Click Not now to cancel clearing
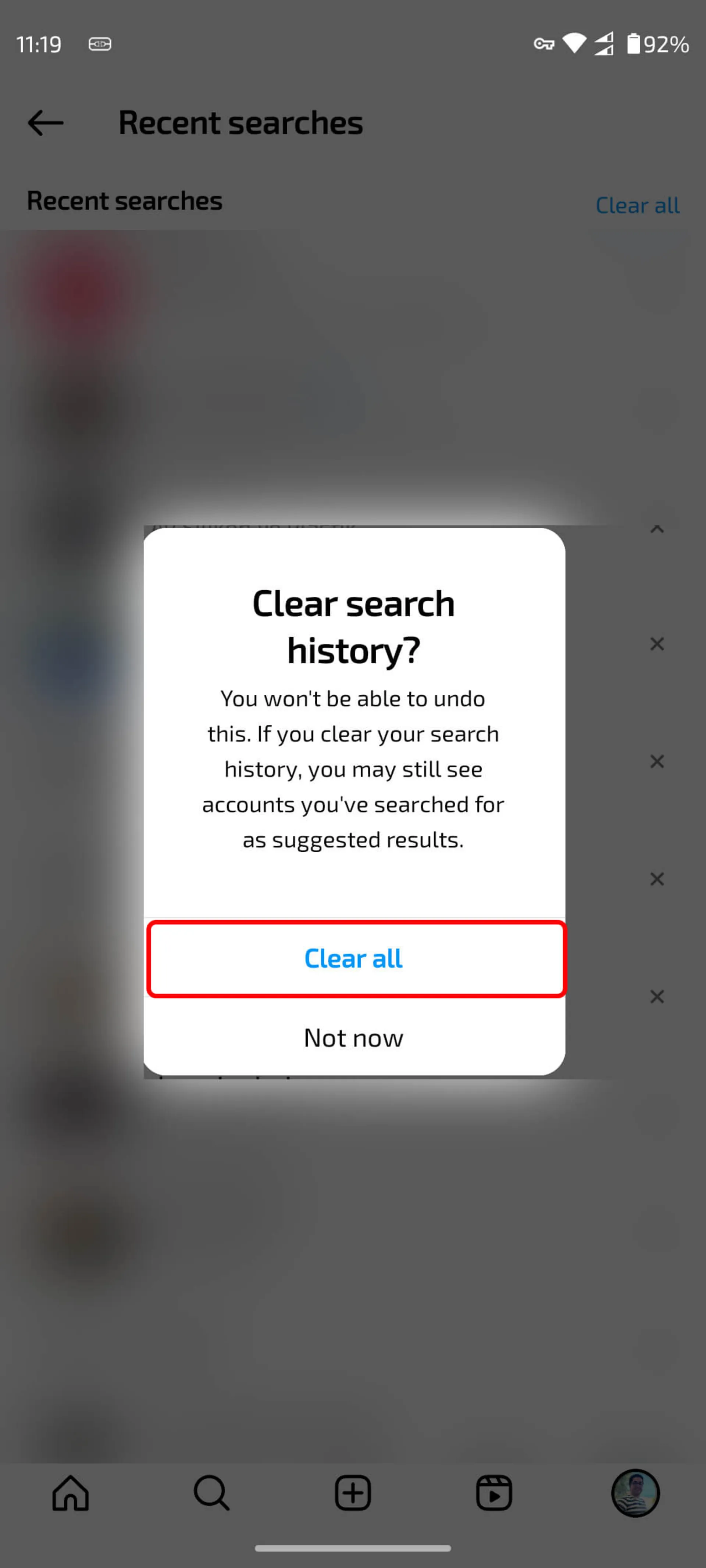The height and width of the screenshot is (1568, 706). tap(353, 1036)
